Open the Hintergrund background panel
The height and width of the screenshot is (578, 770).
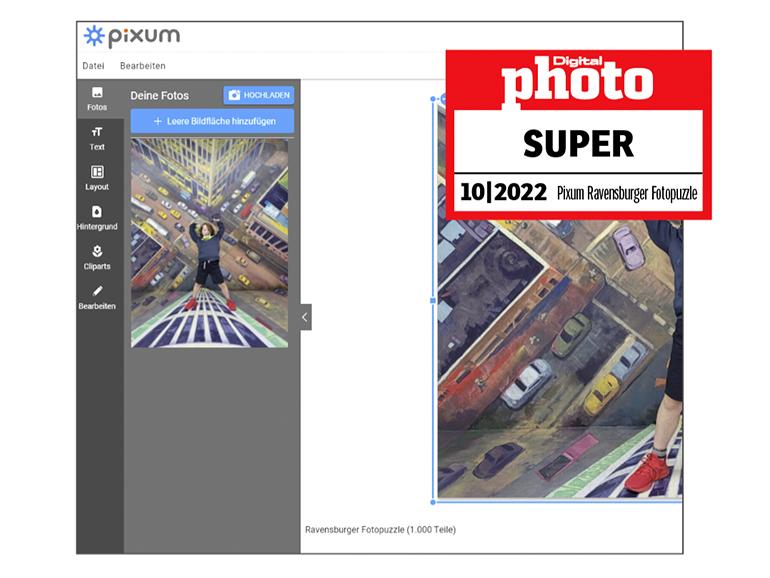(x=97, y=218)
